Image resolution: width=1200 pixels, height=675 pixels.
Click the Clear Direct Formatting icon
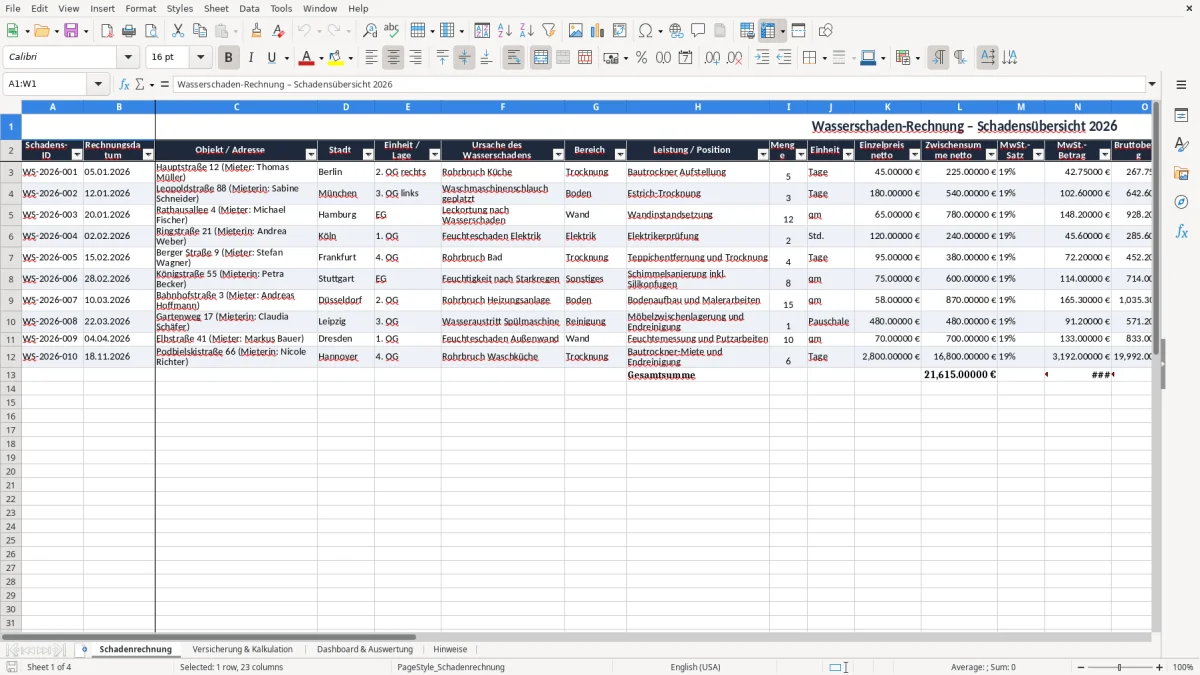[x=279, y=31]
